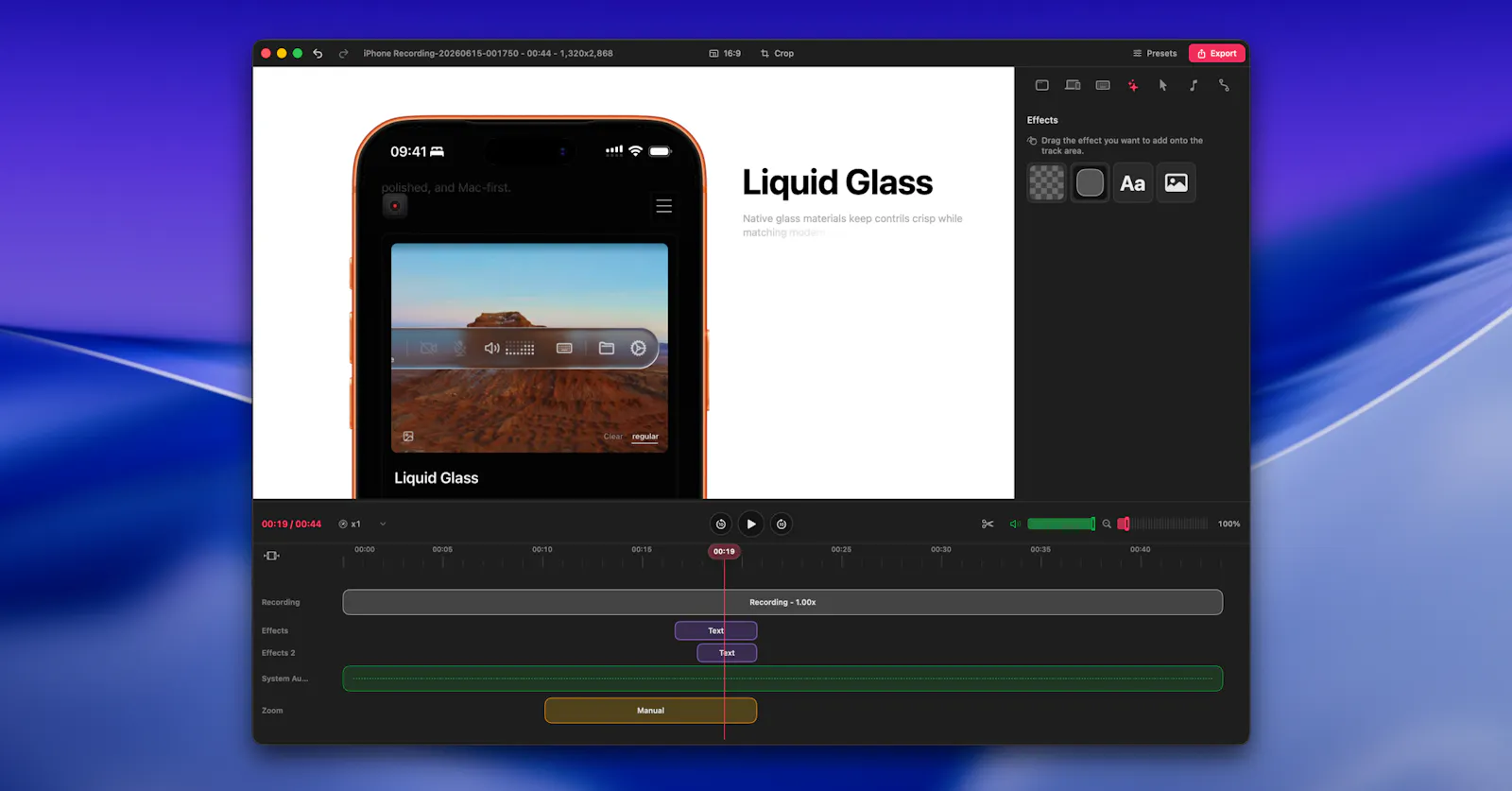Click the 00:19 / 00:44 time readout
Image resolution: width=1512 pixels, height=791 pixels.
[291, 524]
